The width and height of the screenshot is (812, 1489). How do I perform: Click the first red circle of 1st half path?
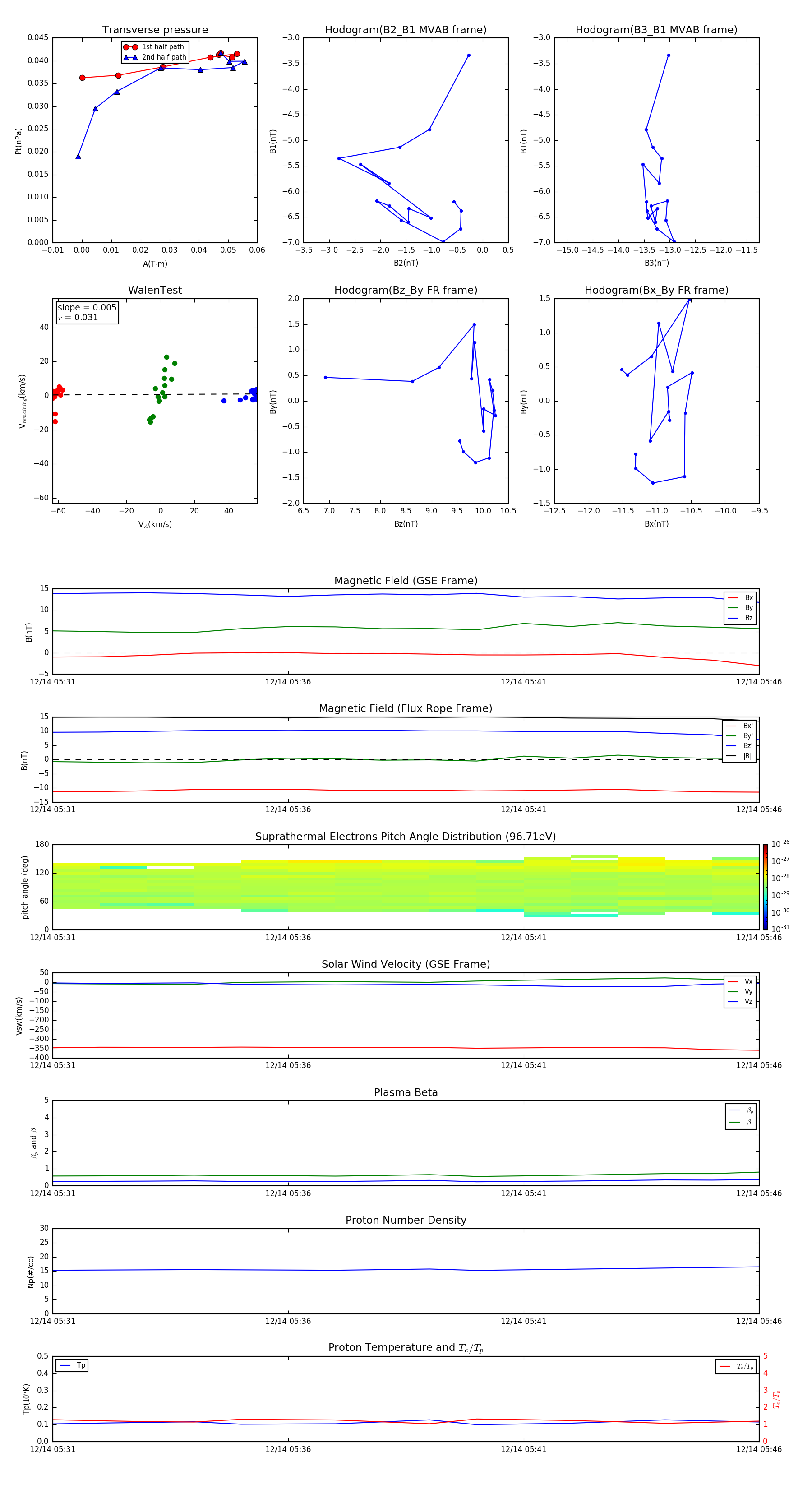coord(82,78)
